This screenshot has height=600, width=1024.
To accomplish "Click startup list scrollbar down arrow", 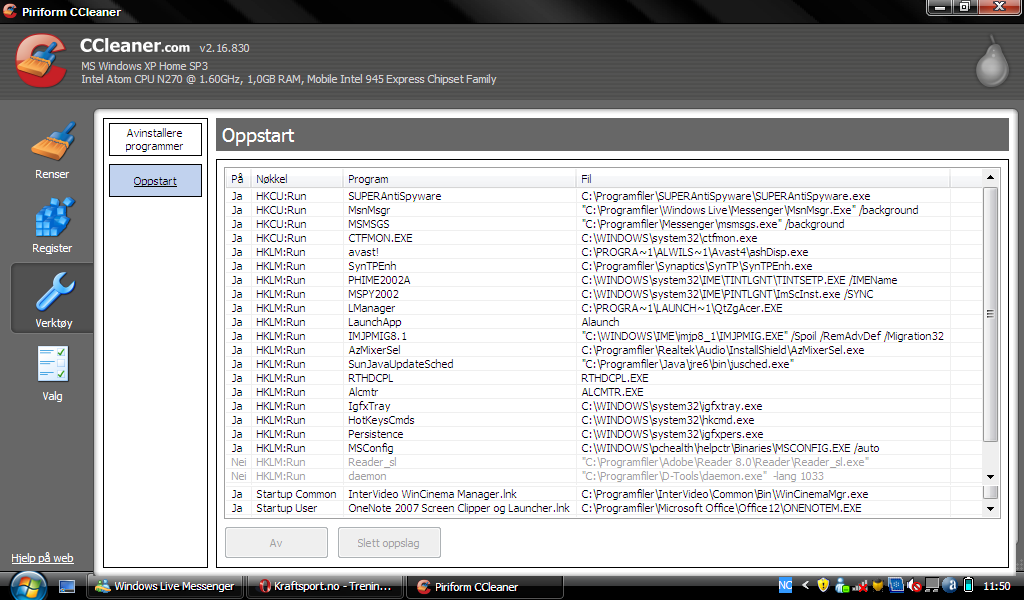I will [990, 477].
